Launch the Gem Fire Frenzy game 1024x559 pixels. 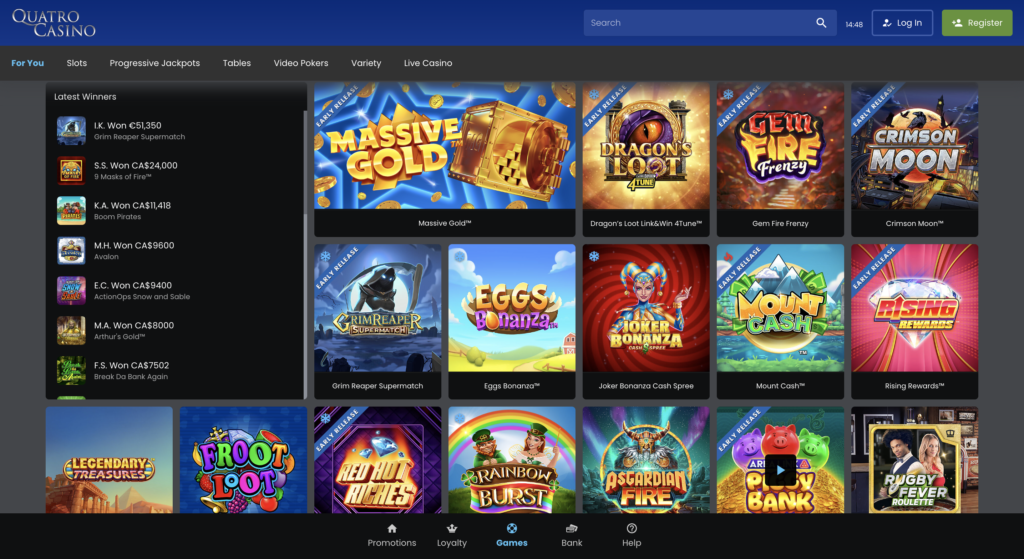tap(780, 159)
